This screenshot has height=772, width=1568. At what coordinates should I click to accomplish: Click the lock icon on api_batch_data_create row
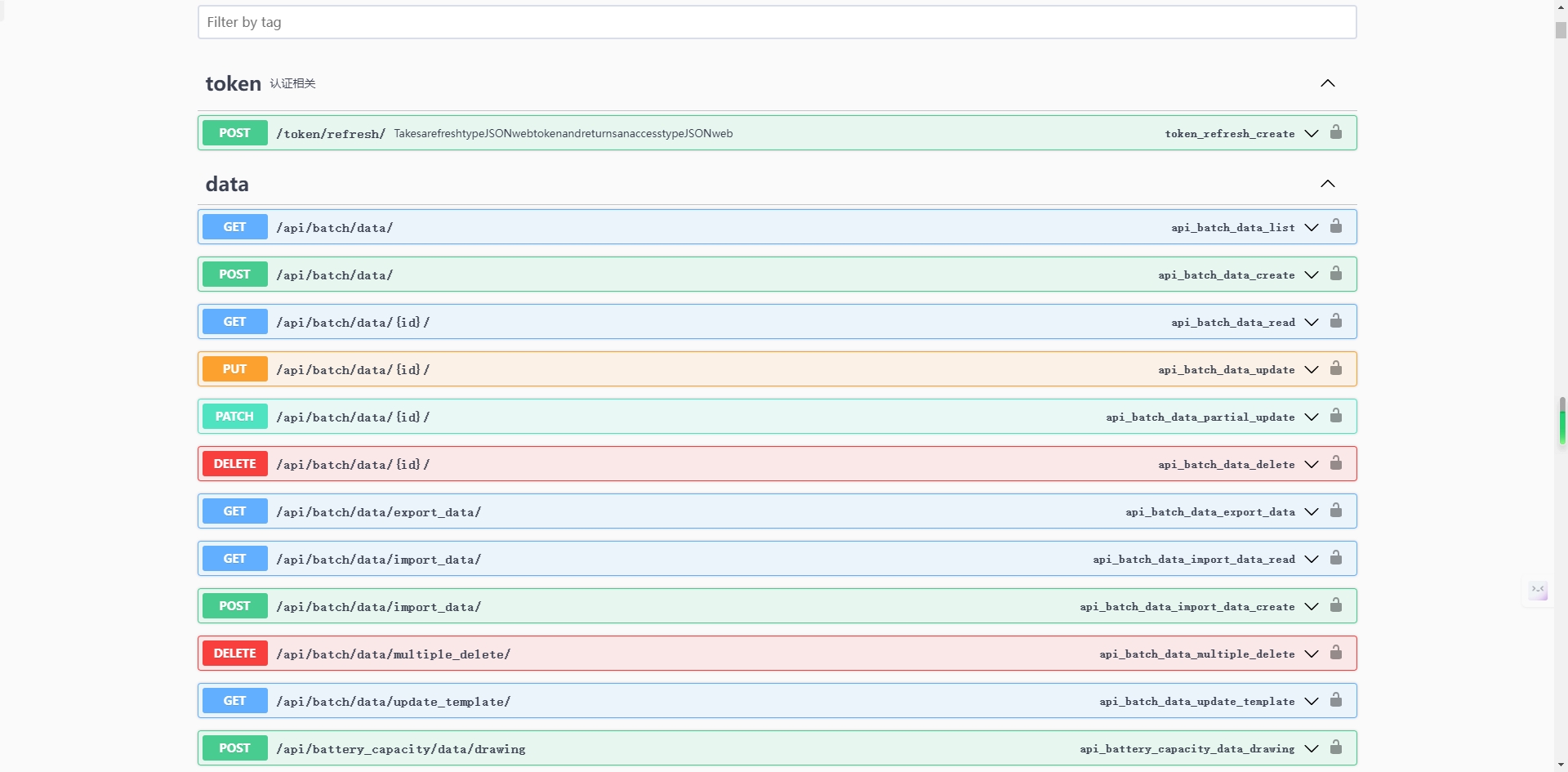pos(1336,273)
